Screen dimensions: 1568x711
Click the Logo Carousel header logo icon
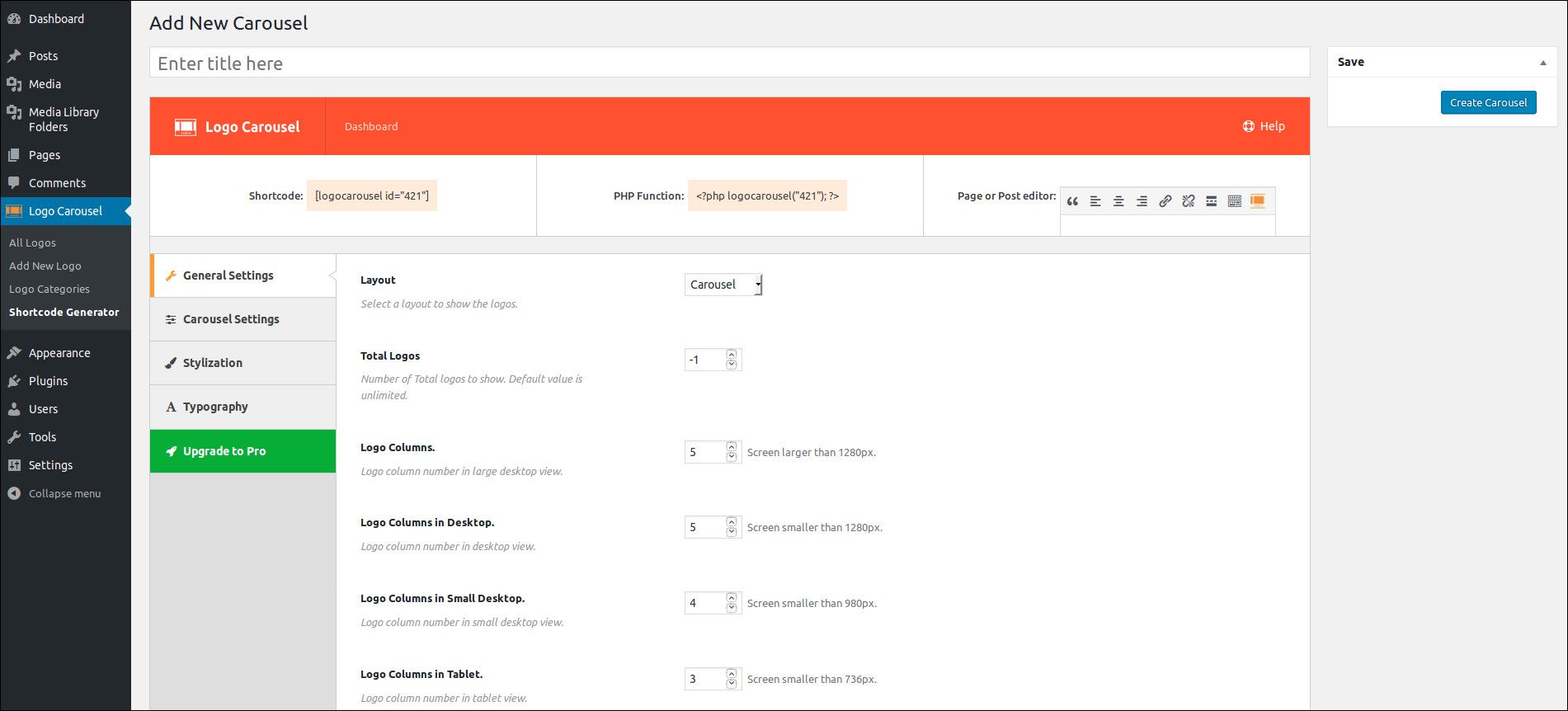pyautogui.click(x=185, y=127)
